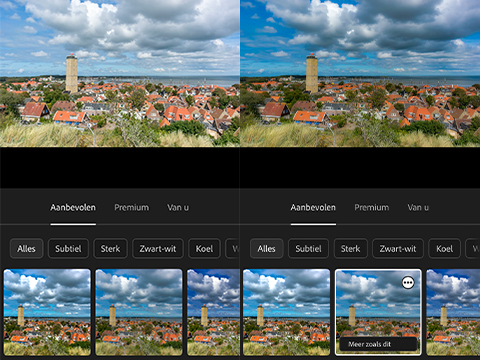The height and width of the screenshot is (360, 480).
Task: Select third preset thumbnail in right panel
Action: coord(453,312)
